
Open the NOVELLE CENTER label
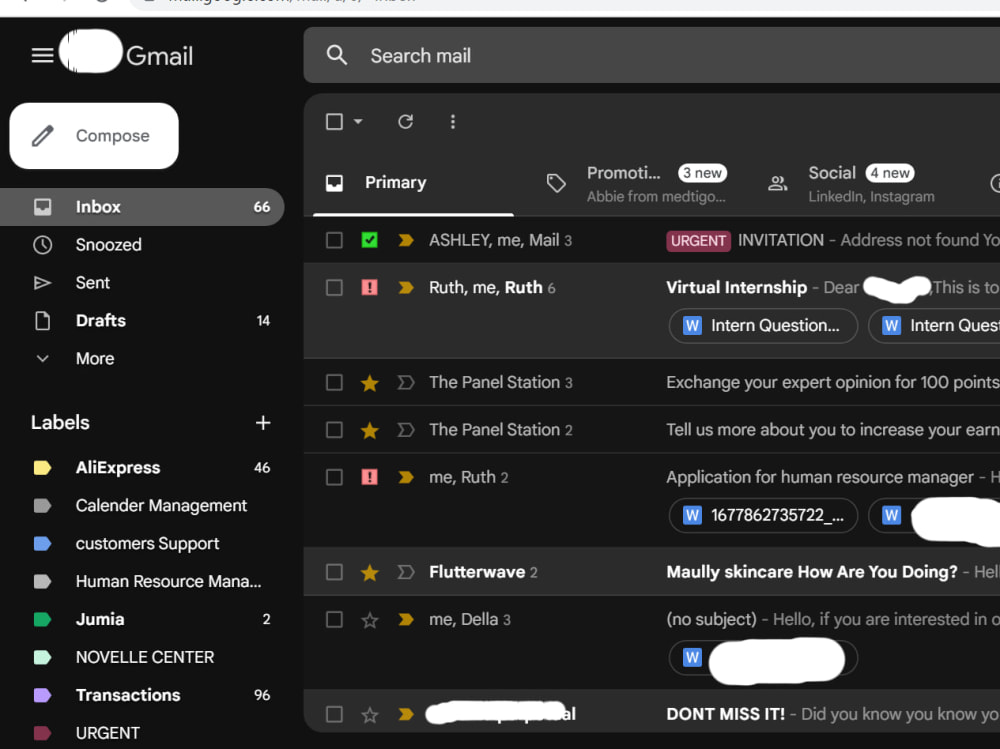[x=142, y=657]
